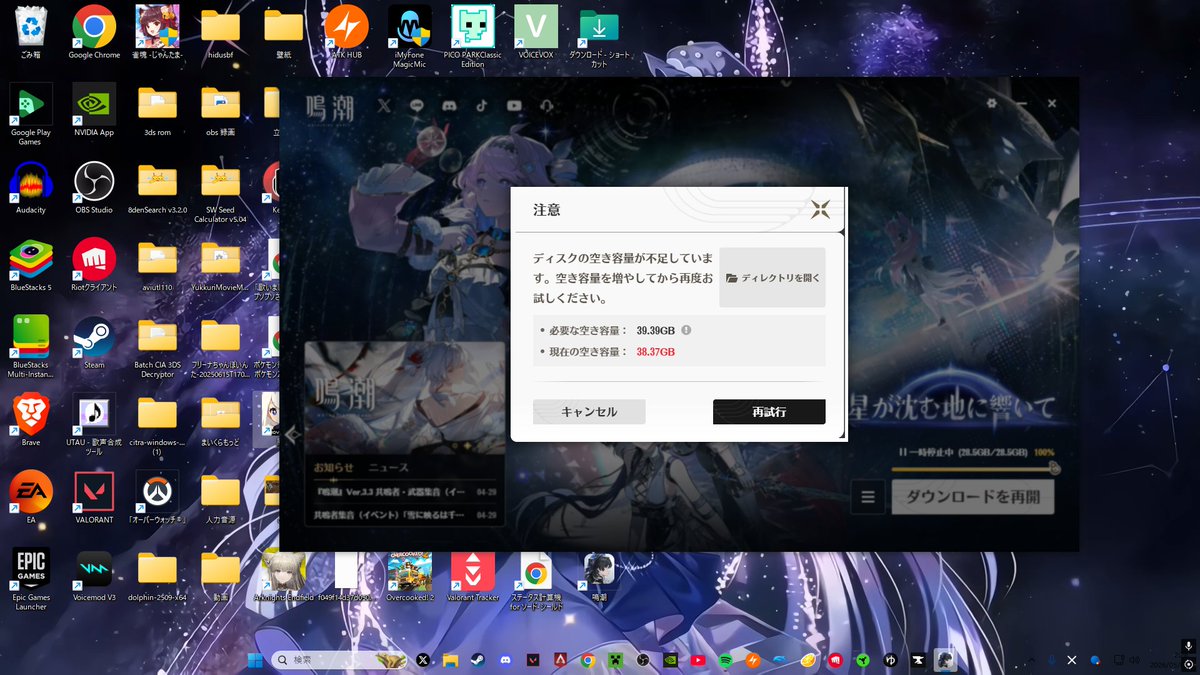The image size is (1200, 675).
Task: Select the オーバーウォッチ desktop shortcut
Action: click(x=157, y=497)
